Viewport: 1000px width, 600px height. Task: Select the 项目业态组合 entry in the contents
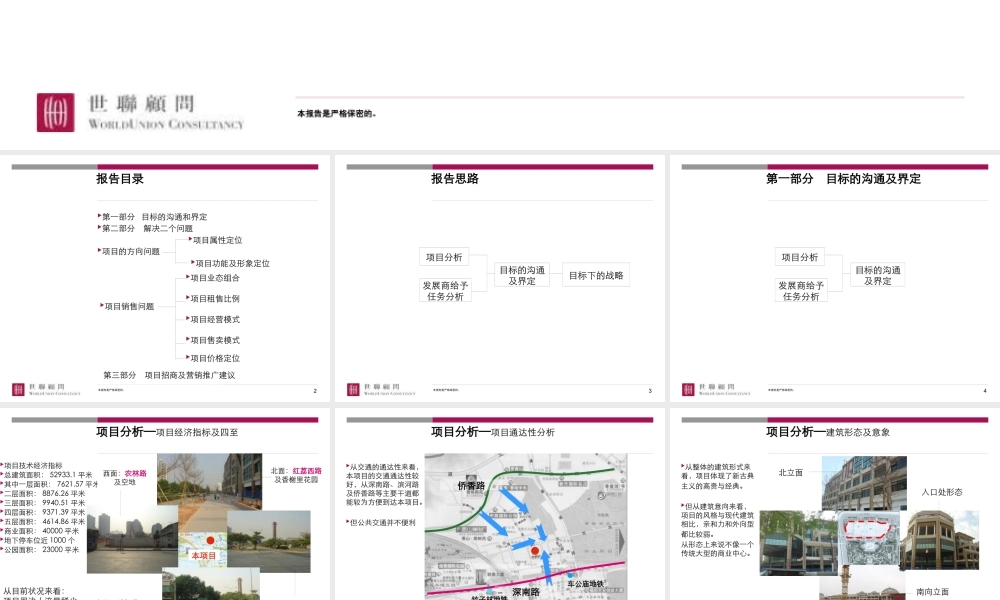[x=215, y=278]
